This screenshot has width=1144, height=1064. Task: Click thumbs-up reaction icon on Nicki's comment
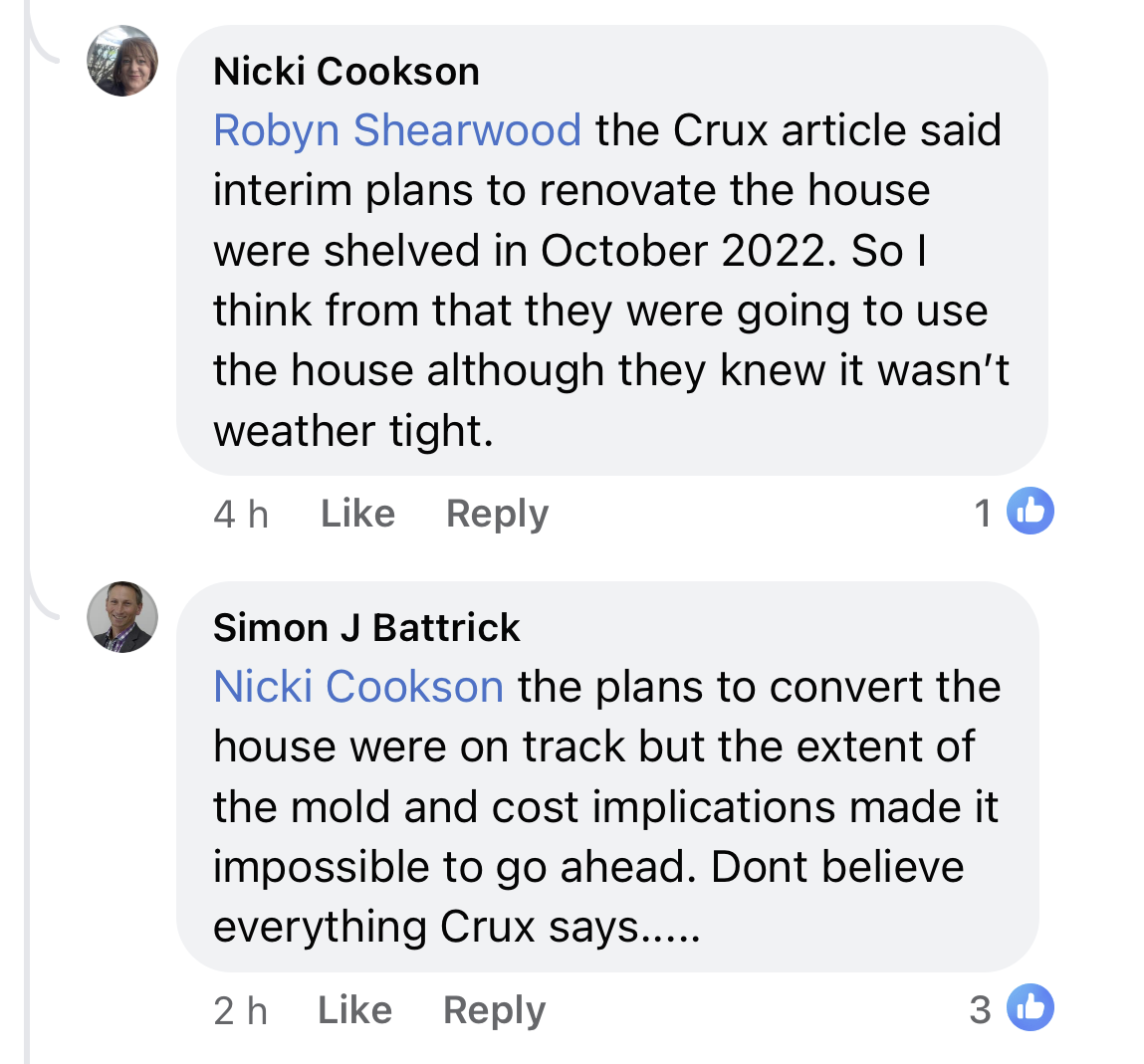click(x=1030, y=512)
